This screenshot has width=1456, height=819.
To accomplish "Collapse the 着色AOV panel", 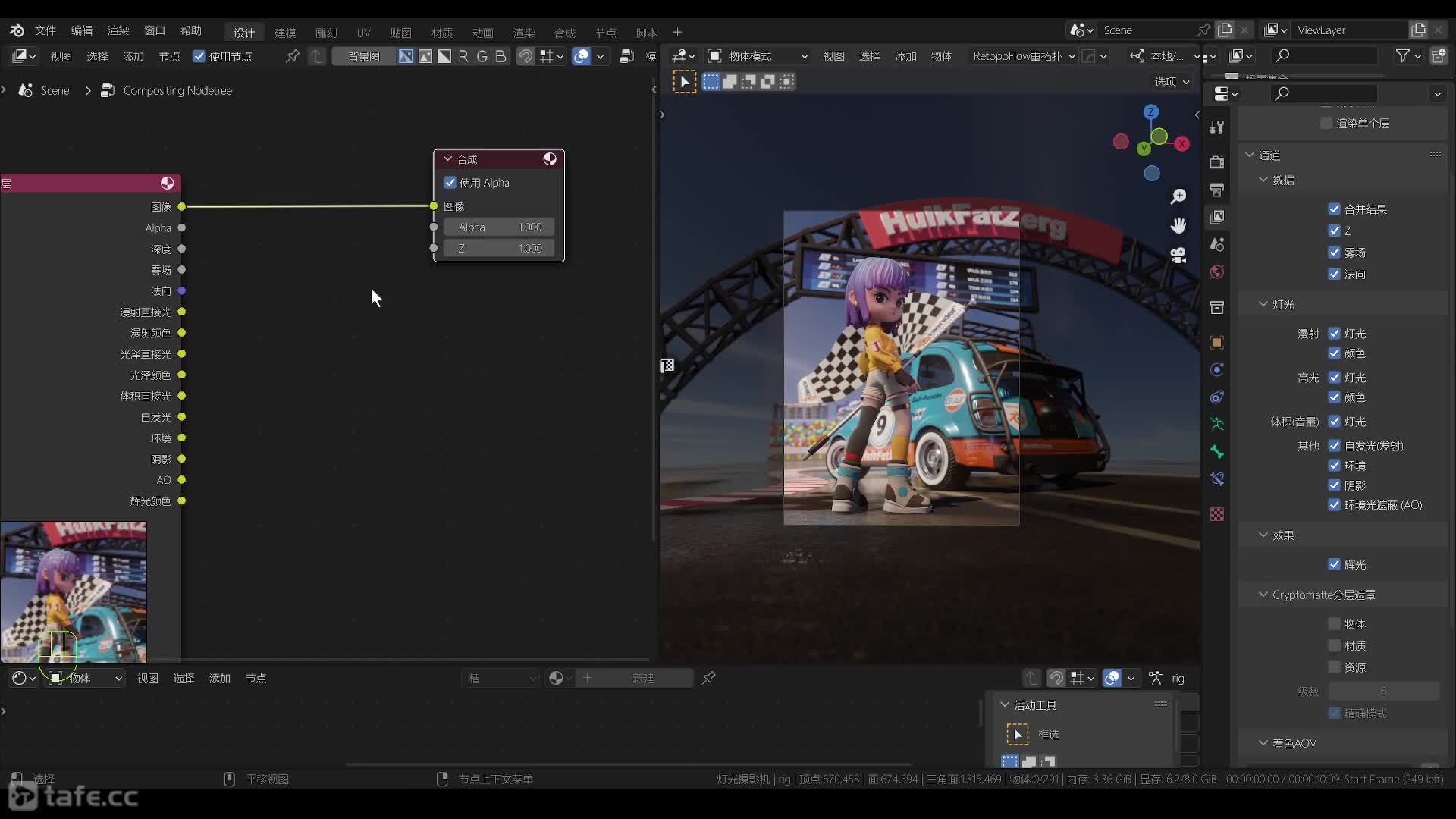I will point(1263,743).
